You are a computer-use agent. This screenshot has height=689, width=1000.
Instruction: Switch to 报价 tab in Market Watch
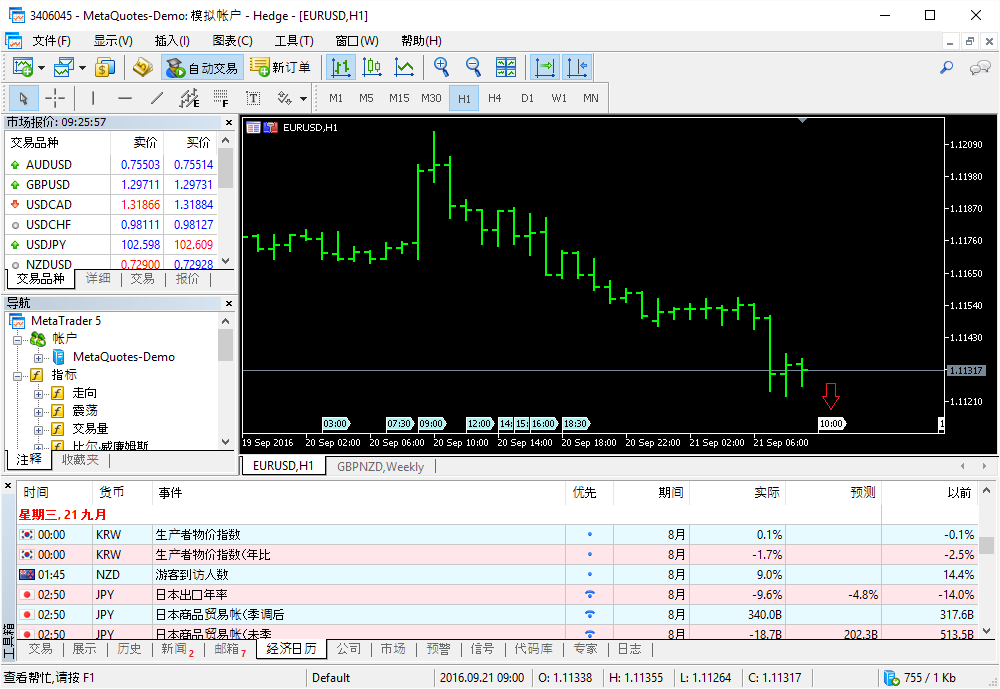point(187,279)
